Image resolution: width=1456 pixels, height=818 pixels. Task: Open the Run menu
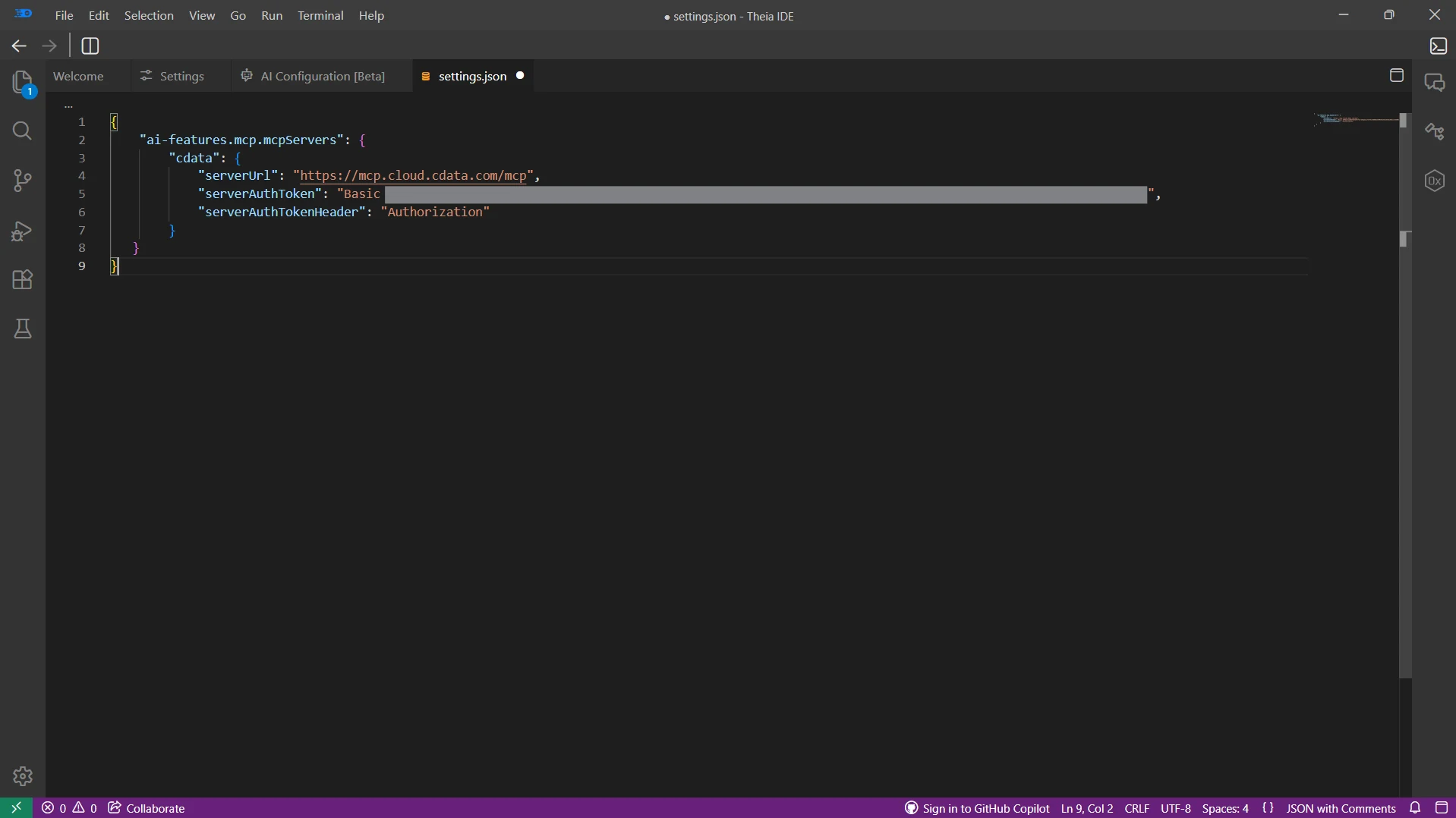[272, 16]
